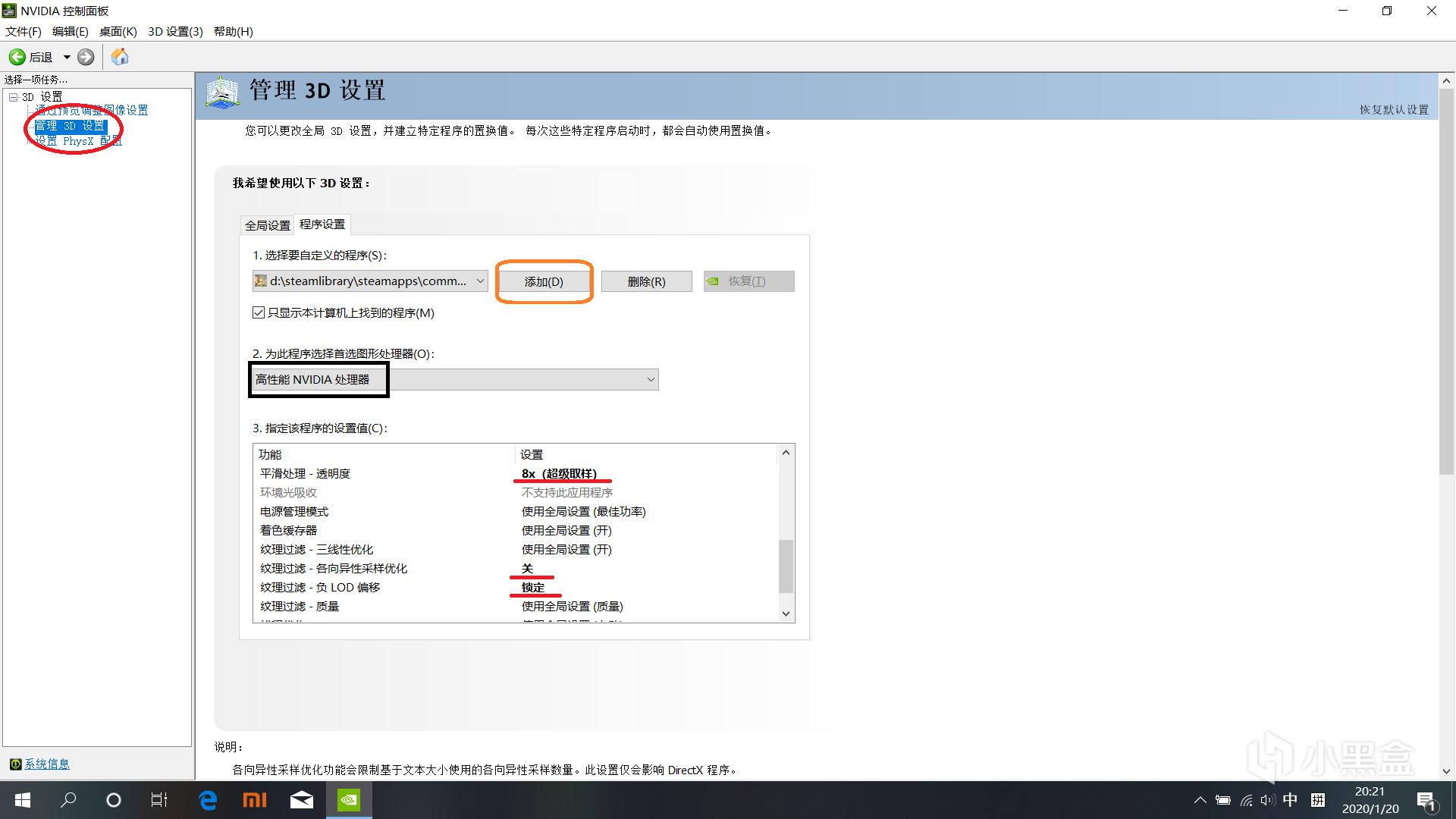The width and height of the screenshot is (1456, 819).
Task: Open Task View on the taskbar
Action: pyautogui.click(x=159, y=800)
